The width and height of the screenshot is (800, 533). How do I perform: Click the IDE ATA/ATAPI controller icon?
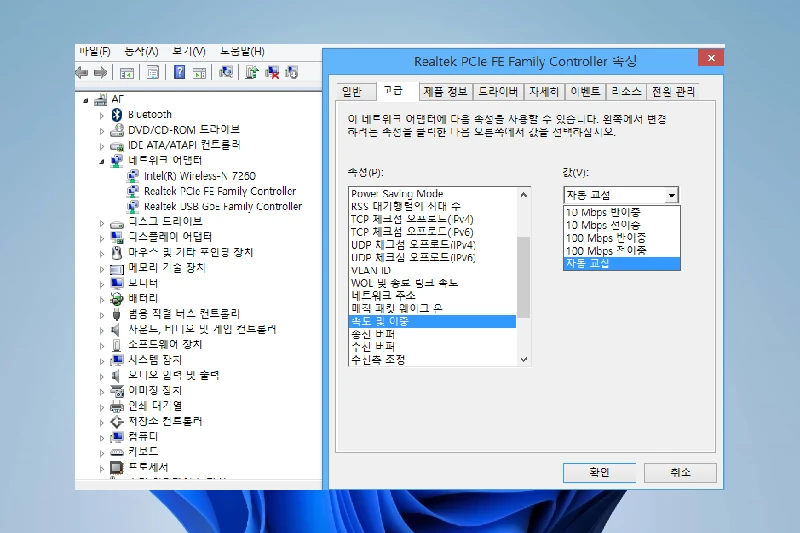tap(117, 146)
